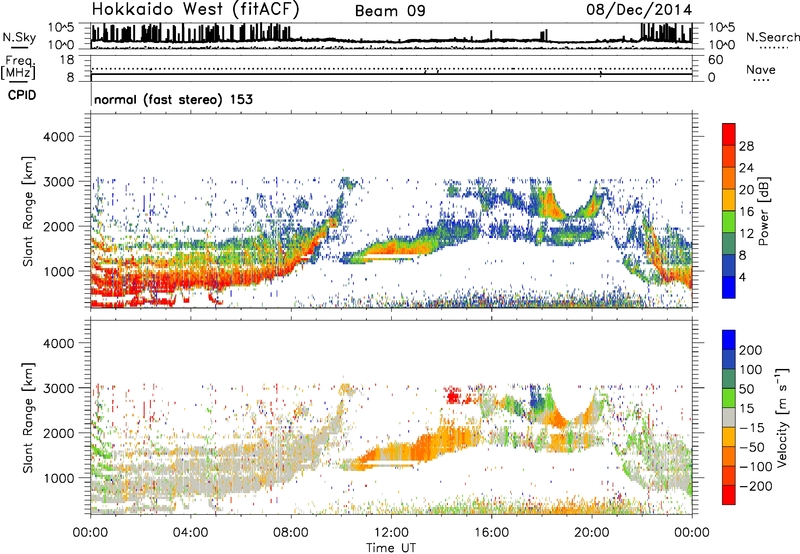This screenshot has height=554, width=800.
Task: Click the '20' power colorbar value
Action: click(746, 190)
